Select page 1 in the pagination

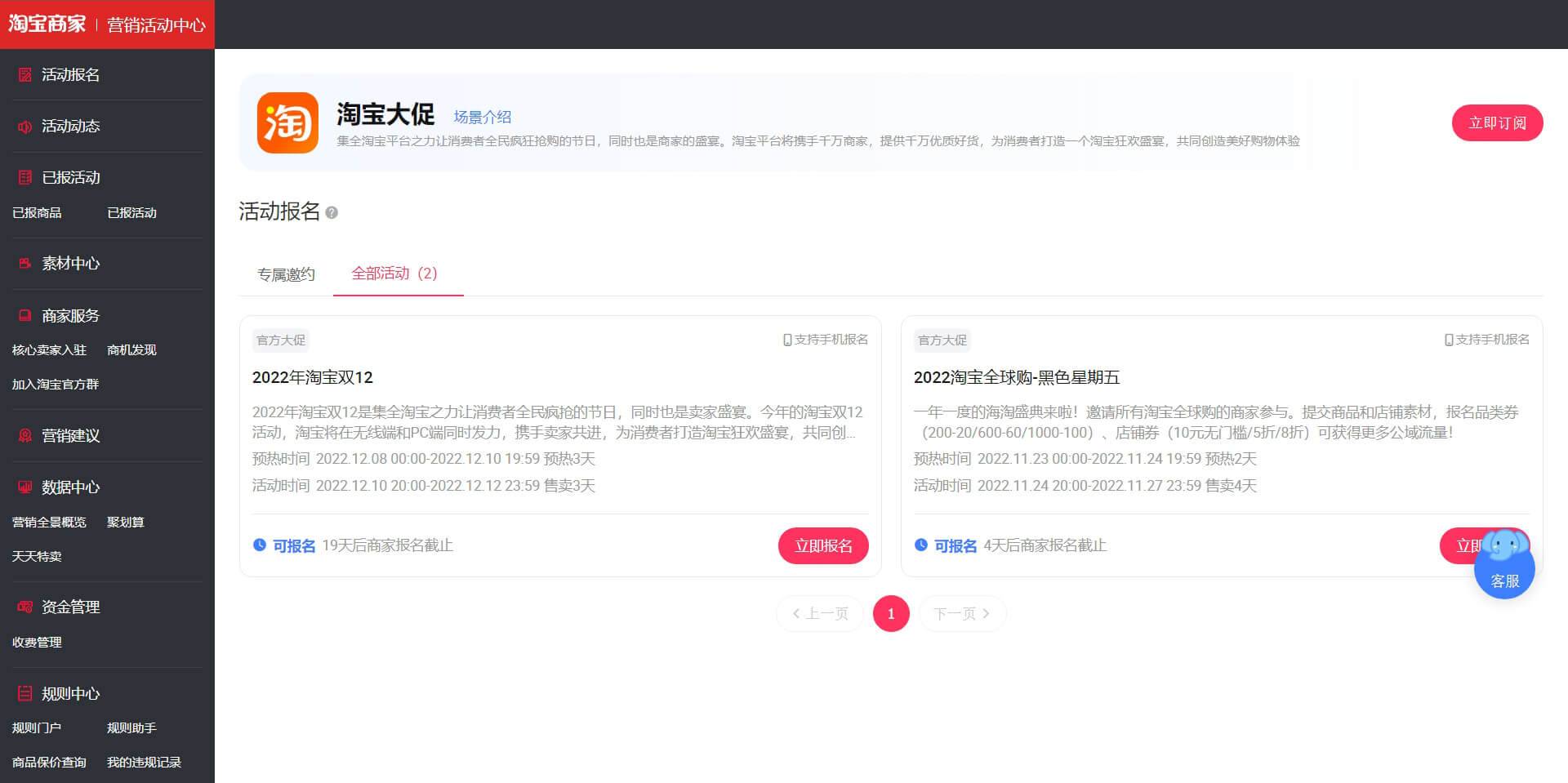(890, 613)
